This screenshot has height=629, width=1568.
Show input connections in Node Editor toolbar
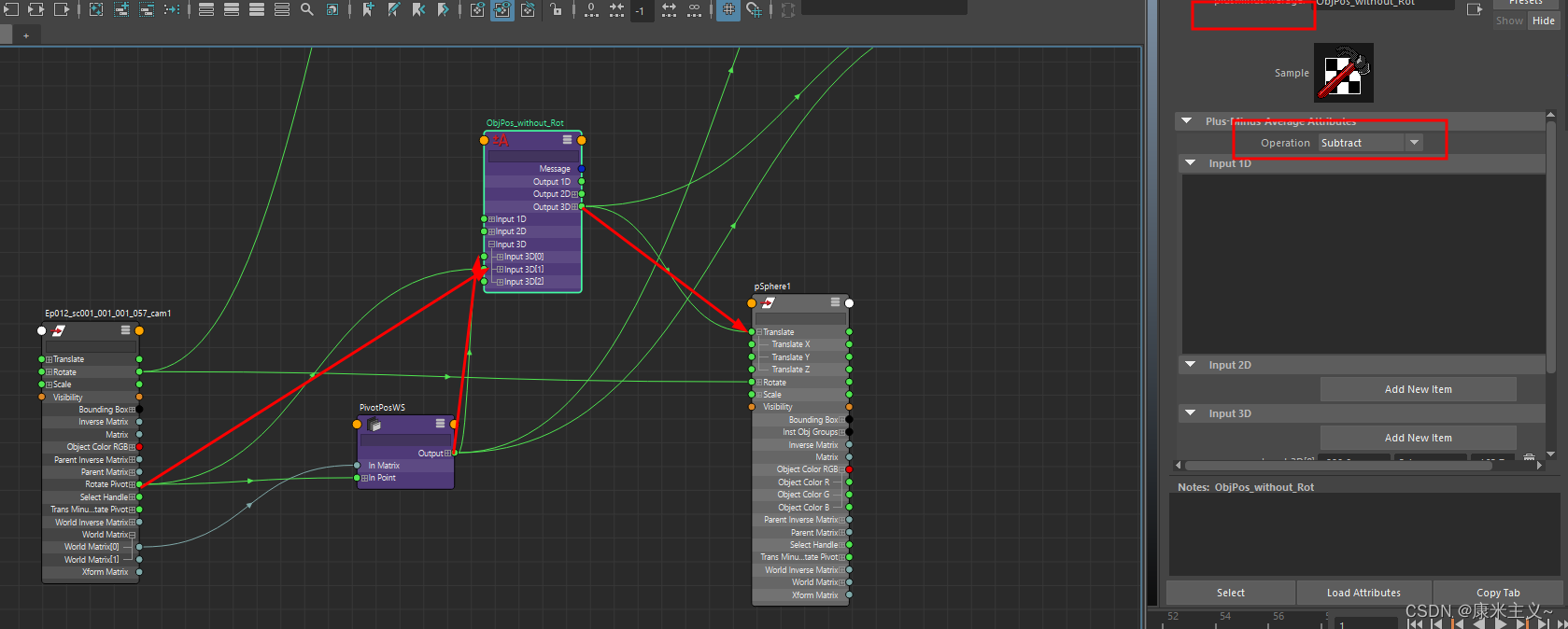pyautogui.click(x=11, y=9)
